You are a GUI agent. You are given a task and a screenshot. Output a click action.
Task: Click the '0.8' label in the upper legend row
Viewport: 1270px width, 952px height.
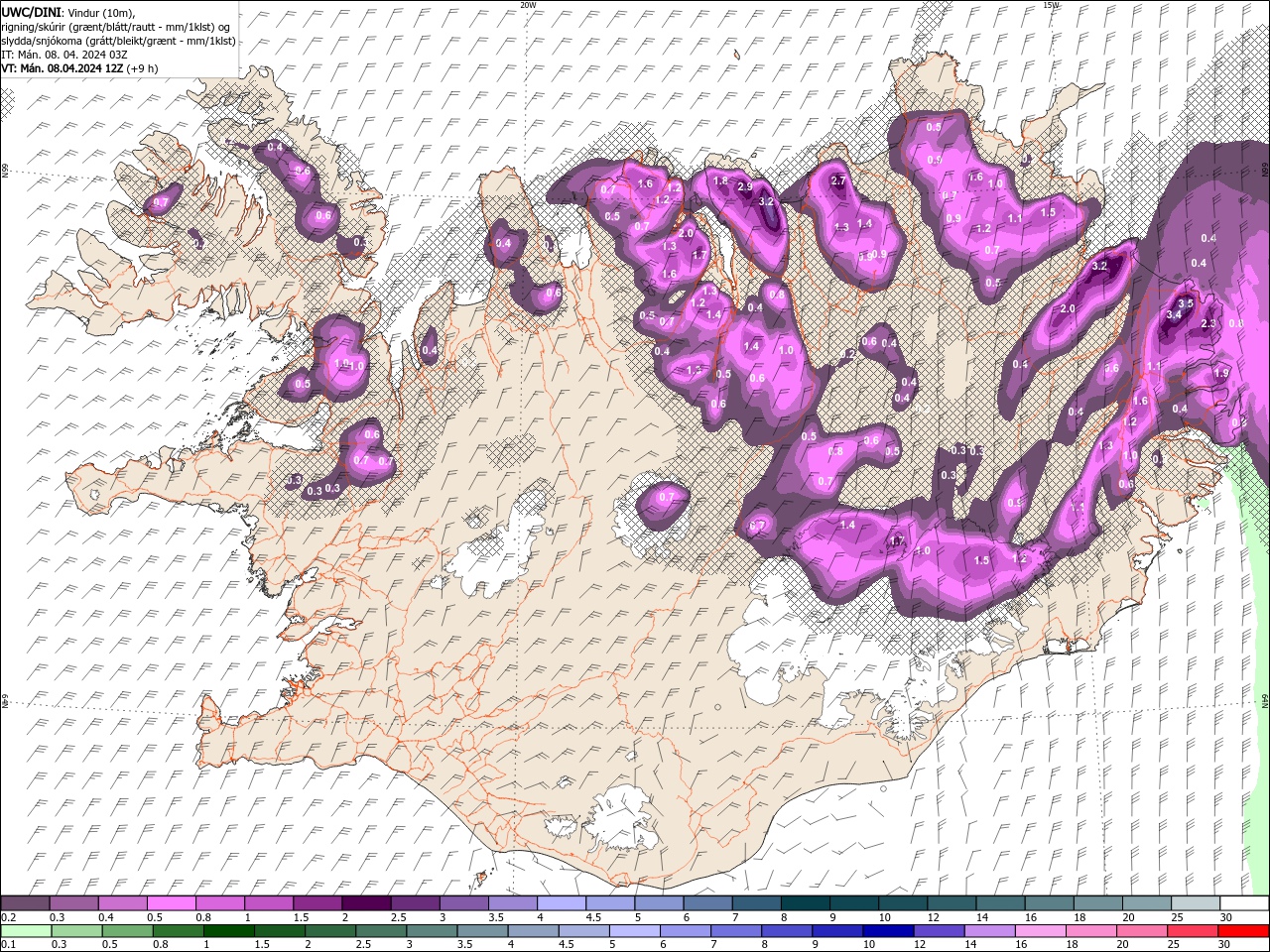point(203,917)
